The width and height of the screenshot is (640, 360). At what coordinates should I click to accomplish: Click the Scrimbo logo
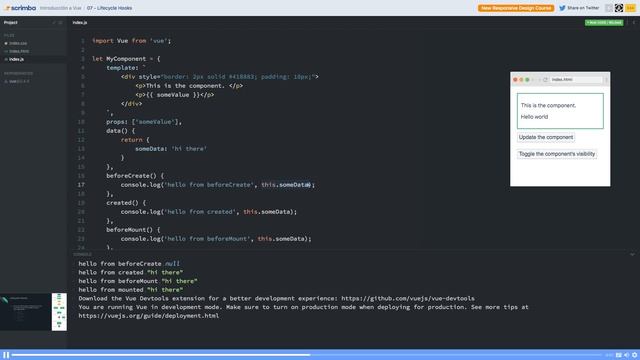pyautogui.click(x=20, y=8)
